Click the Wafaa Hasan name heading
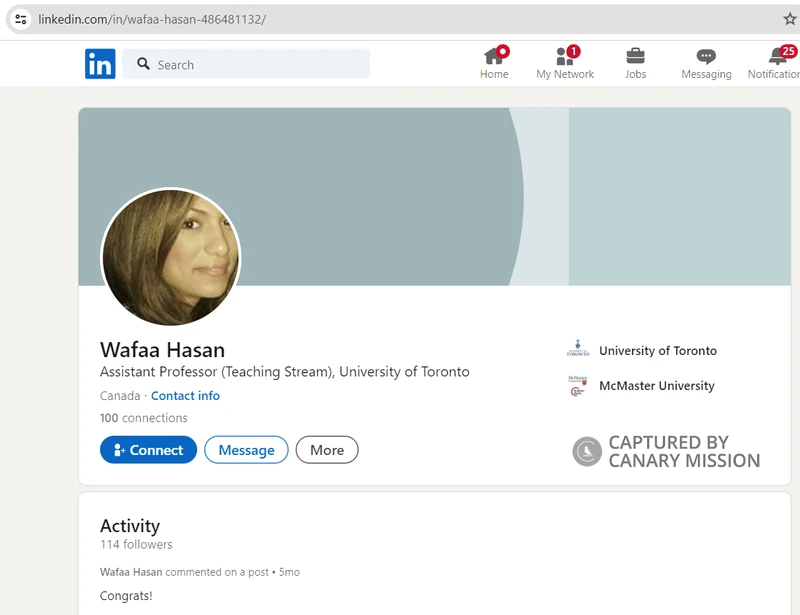The width and height of the screenshot is (800, 615). (x=162, y=350)
